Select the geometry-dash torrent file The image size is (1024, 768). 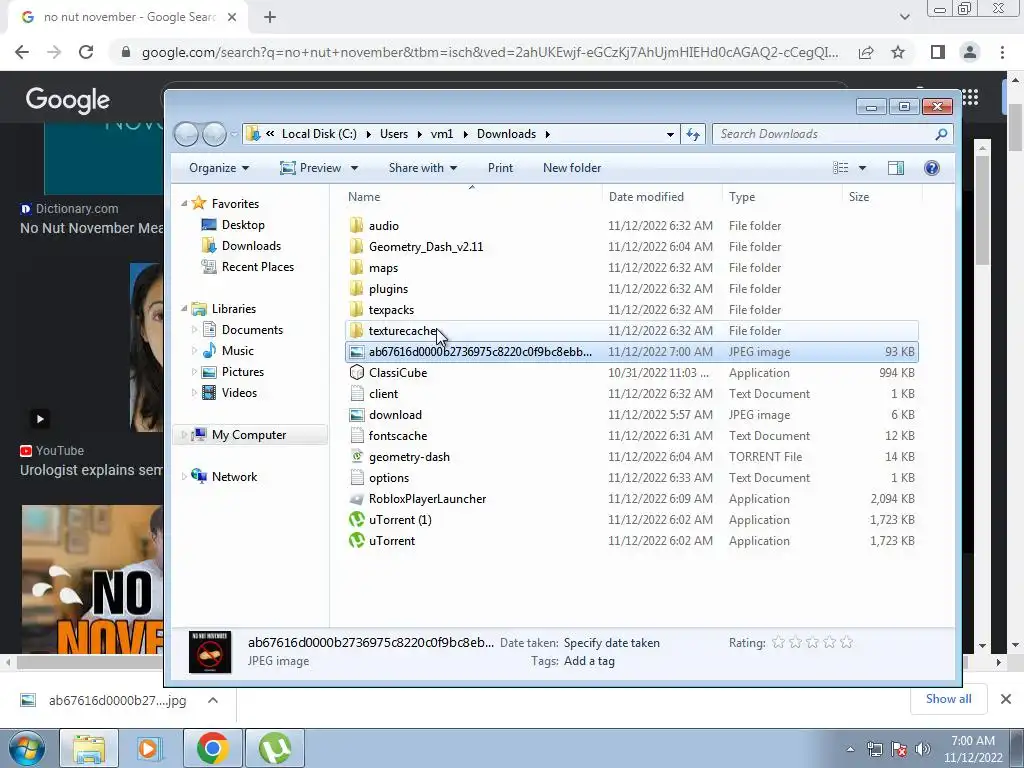(x=409, y=457)
